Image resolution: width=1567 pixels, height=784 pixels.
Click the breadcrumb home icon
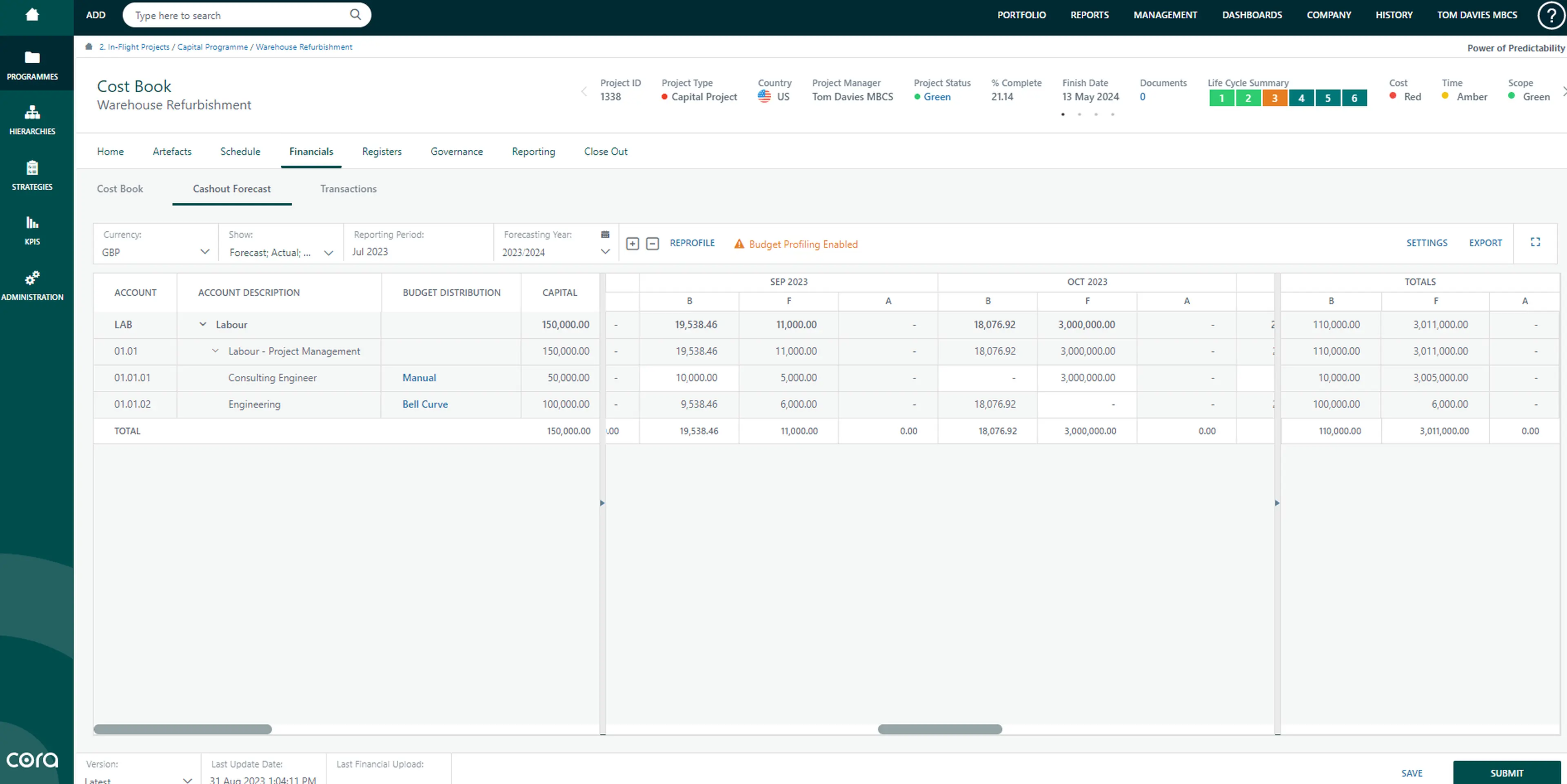click(89, 47)
